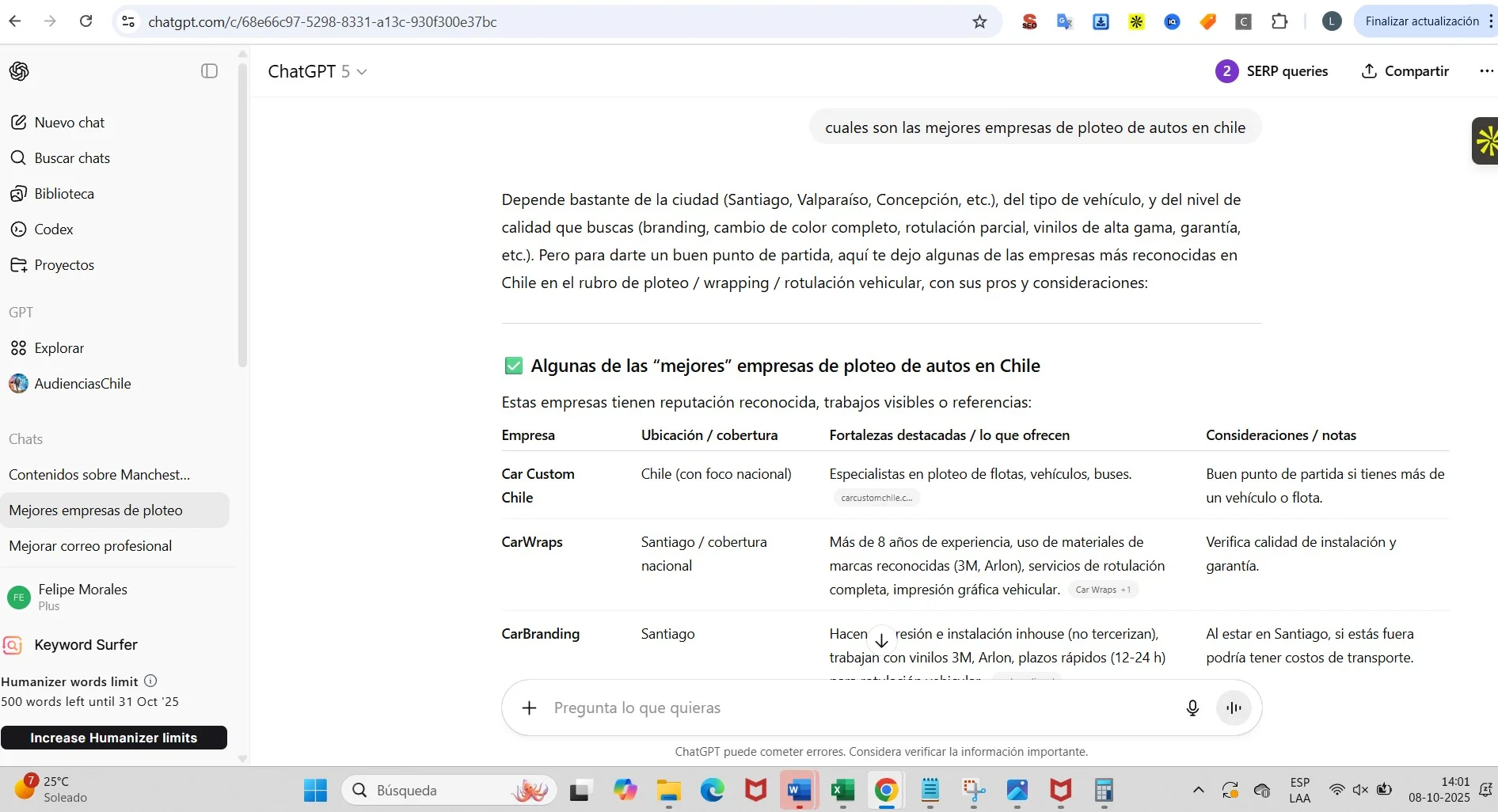Click the scroll-to-bottom arrow button
The height and width of the screenshot is (812, 1498).
881,639
